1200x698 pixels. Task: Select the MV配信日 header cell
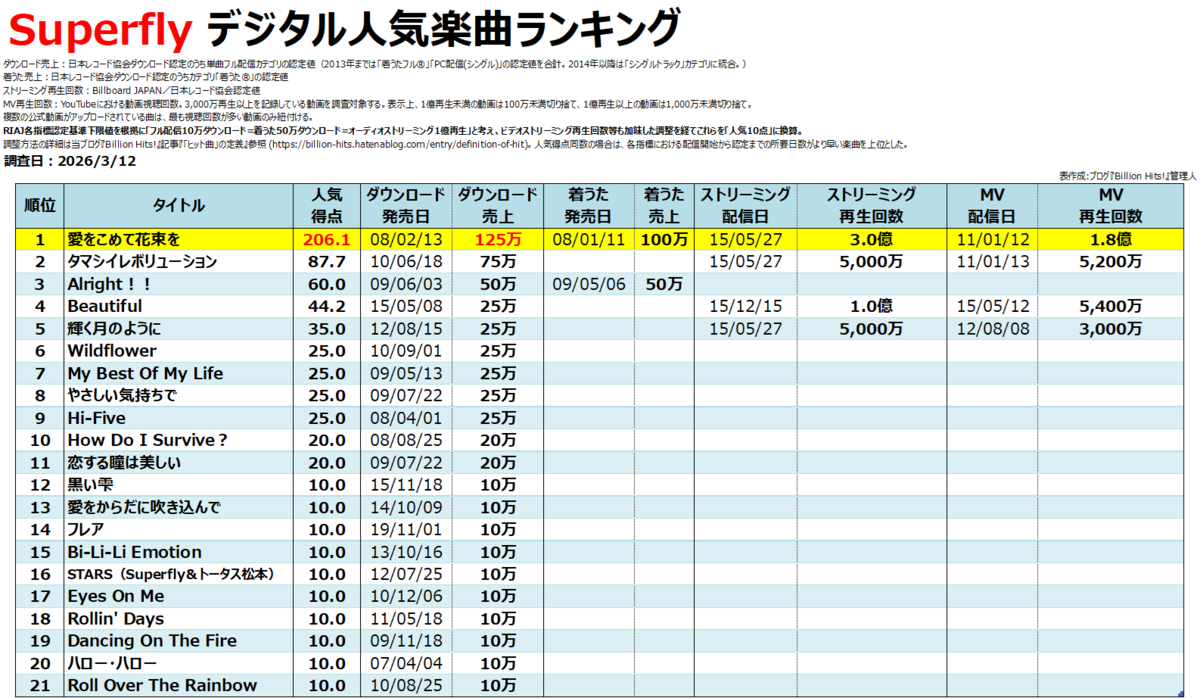click(992, 205)
